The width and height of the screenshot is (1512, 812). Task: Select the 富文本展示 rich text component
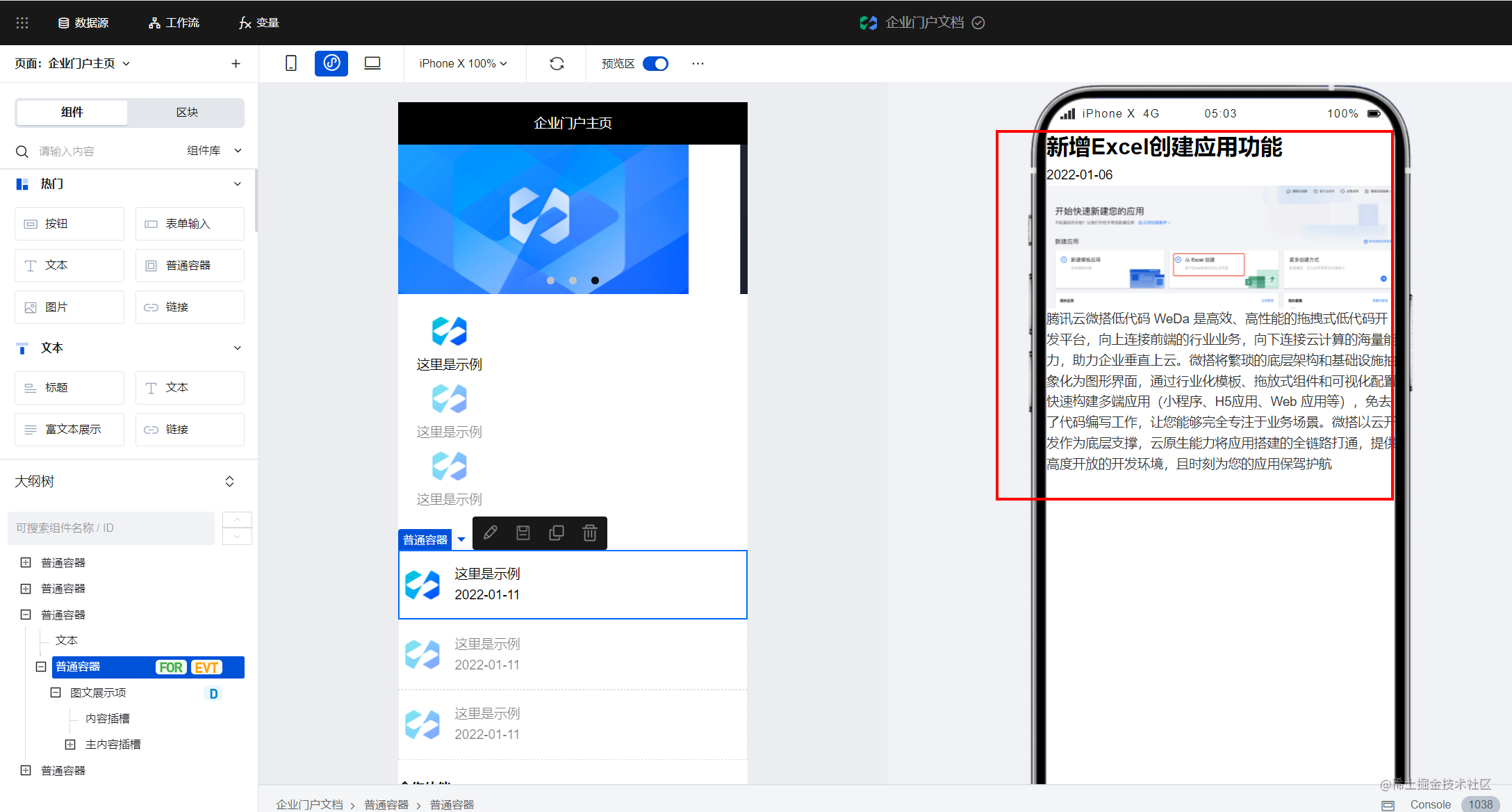(x=69, y=430)
